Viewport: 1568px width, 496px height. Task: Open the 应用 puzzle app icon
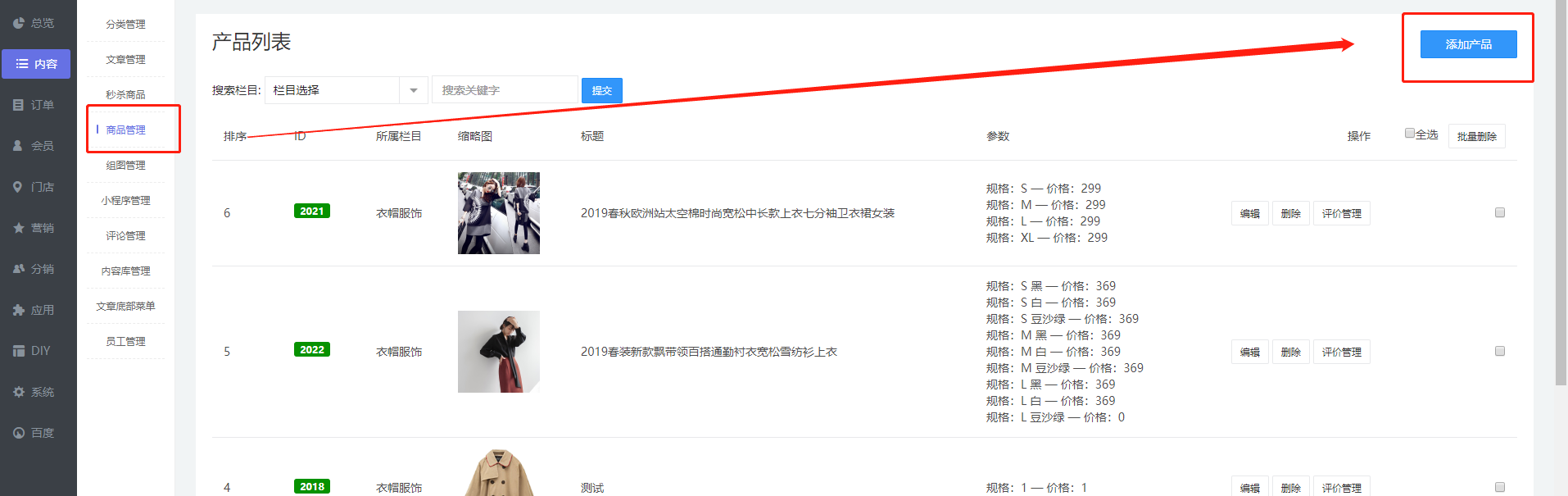19,310
